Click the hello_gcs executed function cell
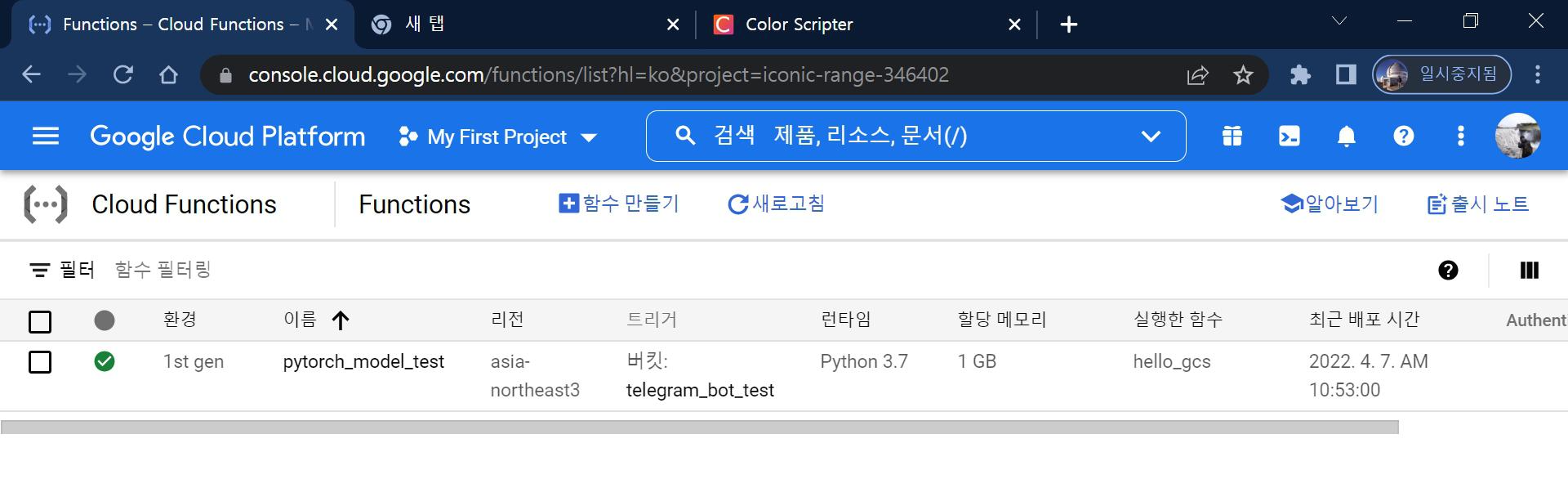Image resolution: width=1568 pixels, height=497 pixels. click(x=1172, y=361)
